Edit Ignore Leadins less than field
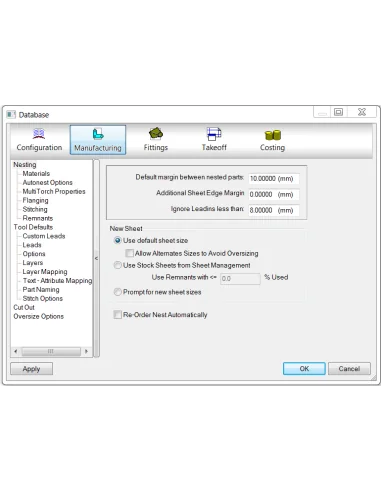The image size is (381, 492). [273, 210]
